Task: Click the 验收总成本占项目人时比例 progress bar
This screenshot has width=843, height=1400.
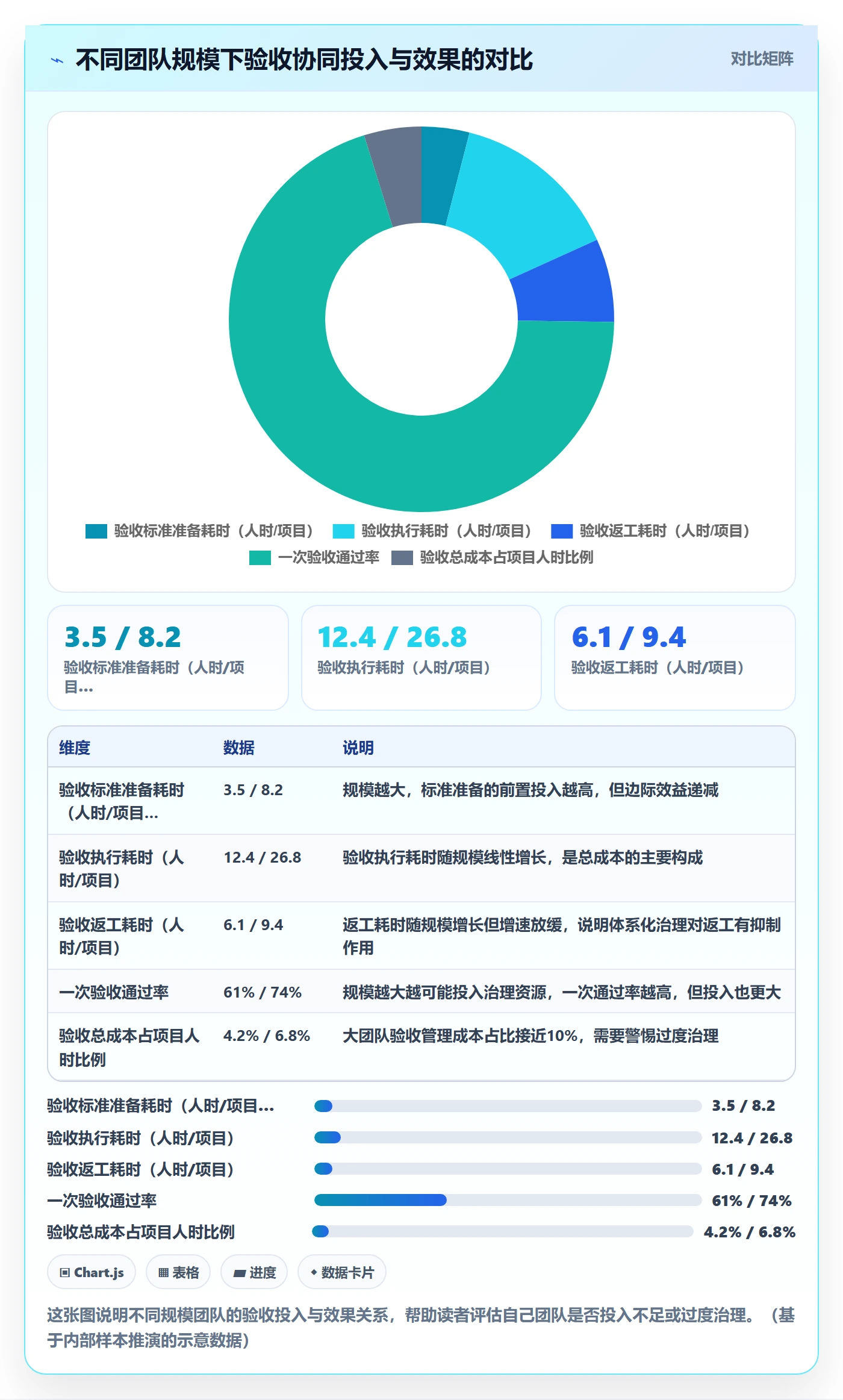Action: click(503, 1231)
